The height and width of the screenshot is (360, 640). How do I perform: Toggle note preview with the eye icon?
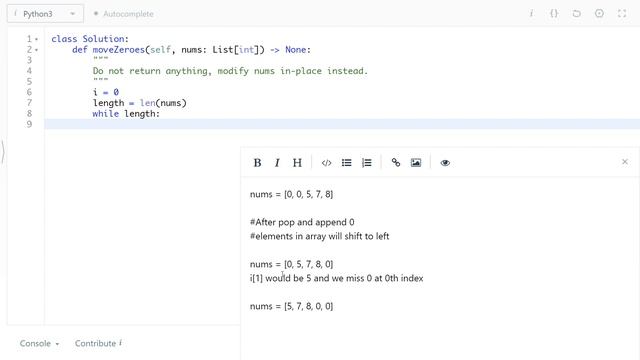pos(445,163)
